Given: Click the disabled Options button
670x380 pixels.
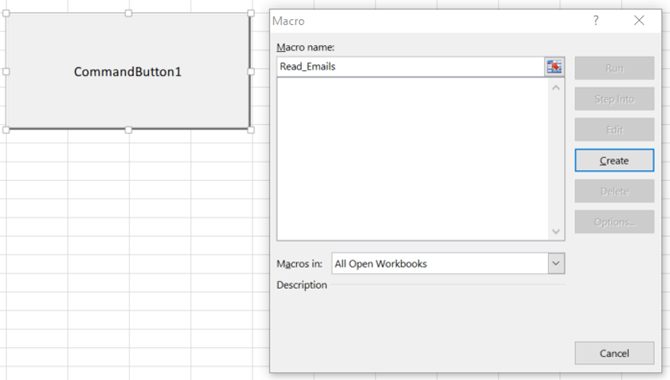Looking at the screenshot, I should coord(614,222).
